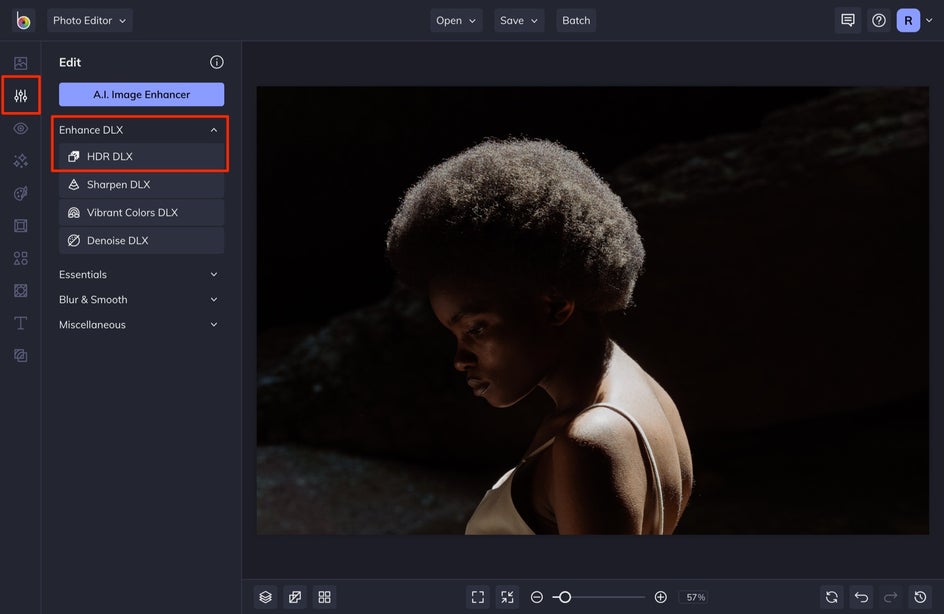Image resolution: width=944 pixels, height=614 pixels.
Task: Click the A.I. Image Enhancer button
Action: tap(141, 95)
